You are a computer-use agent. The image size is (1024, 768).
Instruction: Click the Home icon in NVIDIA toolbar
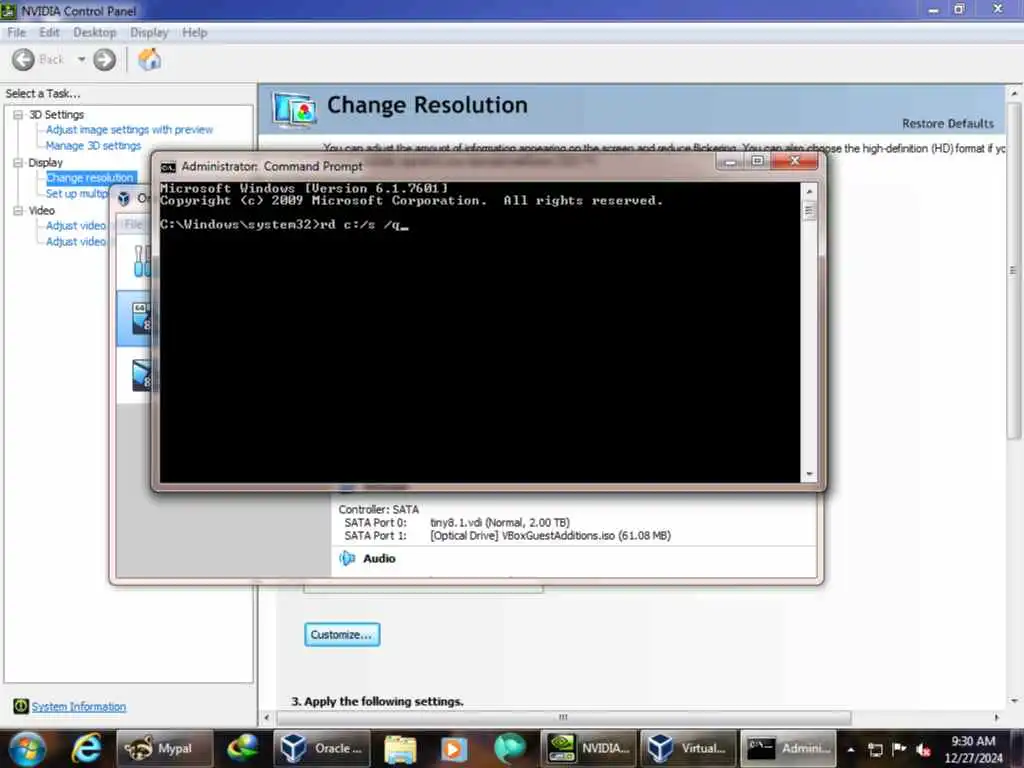150,60
